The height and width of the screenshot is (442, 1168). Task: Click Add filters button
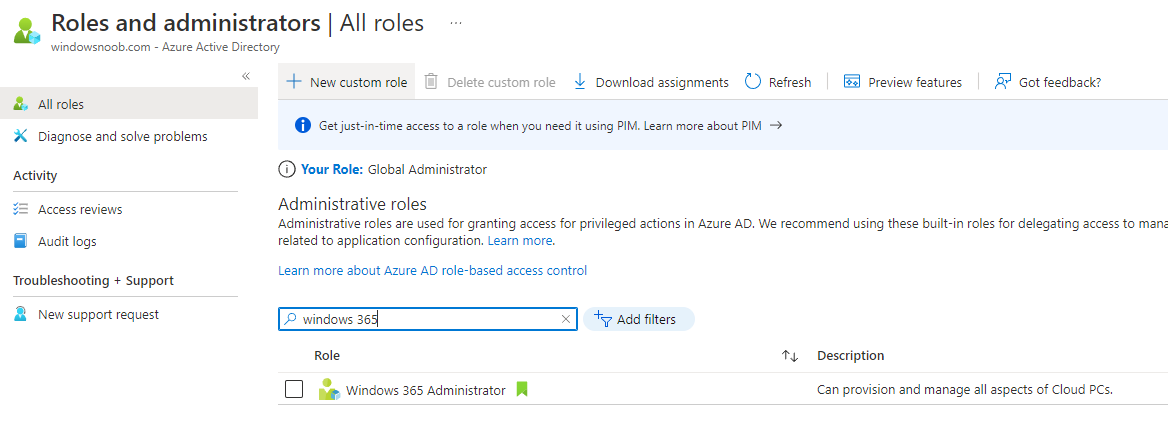[x=638, y=319]
